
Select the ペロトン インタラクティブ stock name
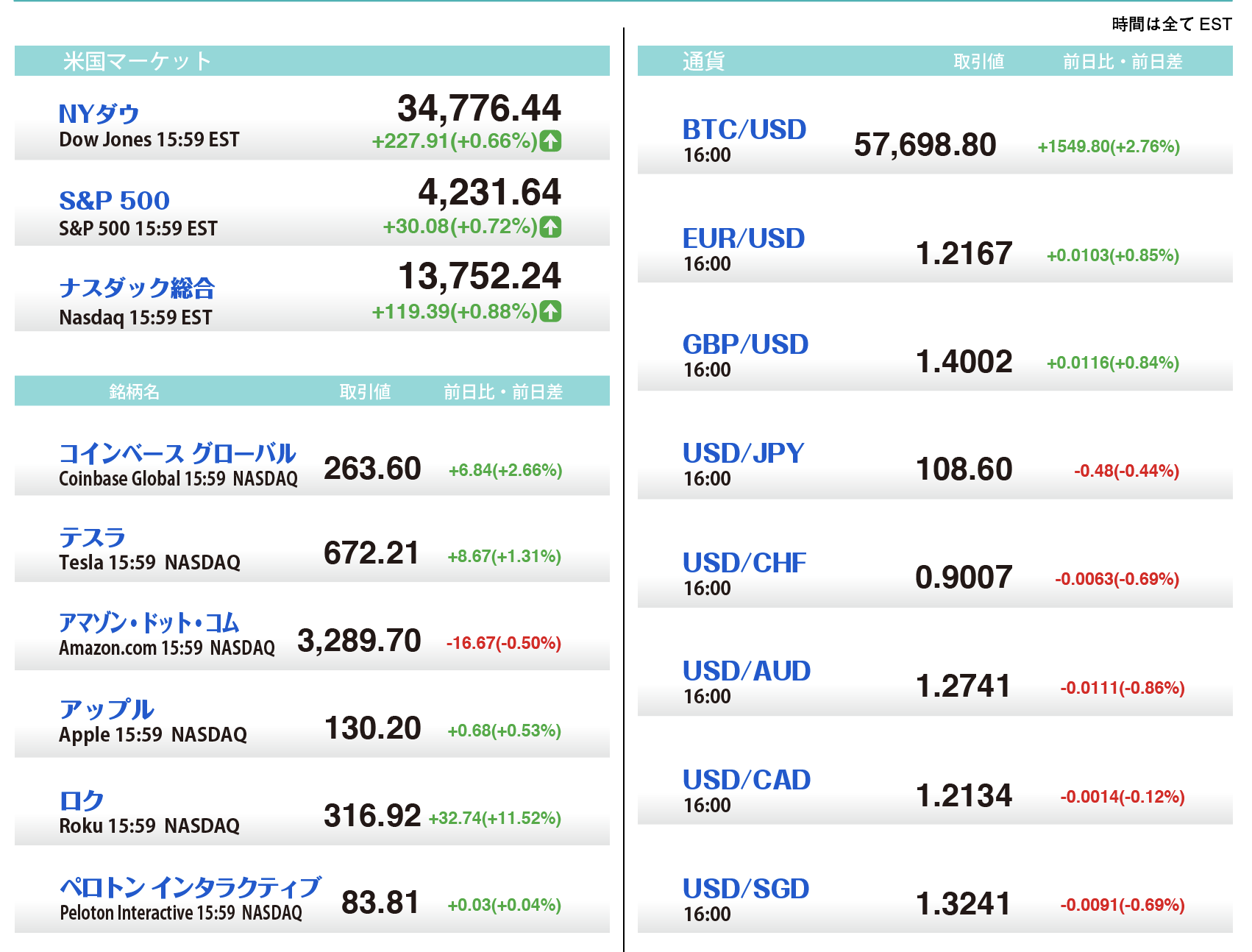190,887
